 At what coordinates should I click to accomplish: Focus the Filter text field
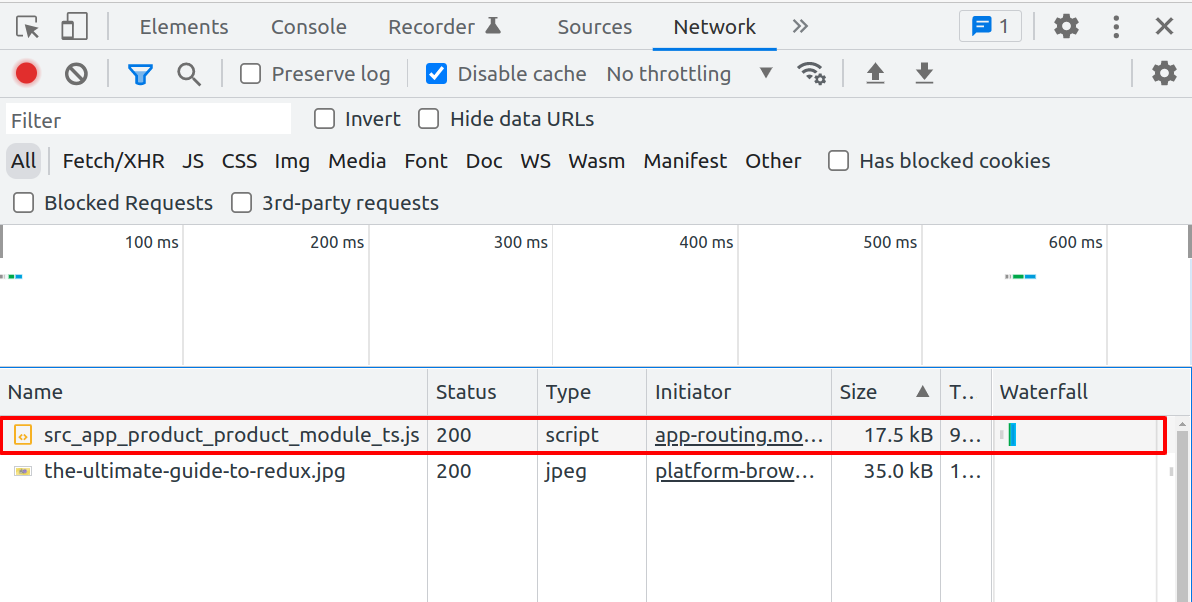point(148,120)
